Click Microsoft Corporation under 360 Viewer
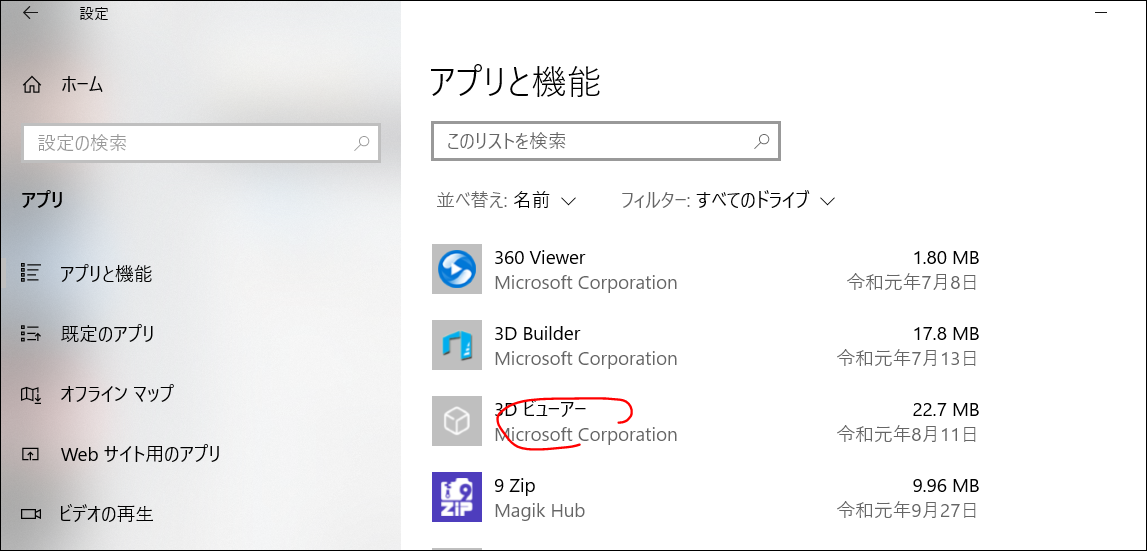The width and height of the screenshot is (1147, 551). [x=586, y=282]
